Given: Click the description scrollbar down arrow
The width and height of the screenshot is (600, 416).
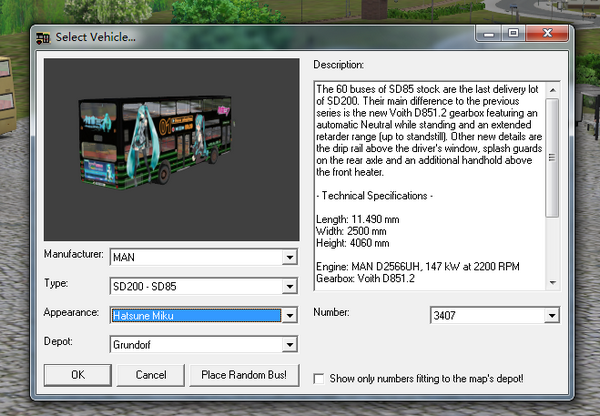Looking at the screenshot, I should click(x=552, y=283).
